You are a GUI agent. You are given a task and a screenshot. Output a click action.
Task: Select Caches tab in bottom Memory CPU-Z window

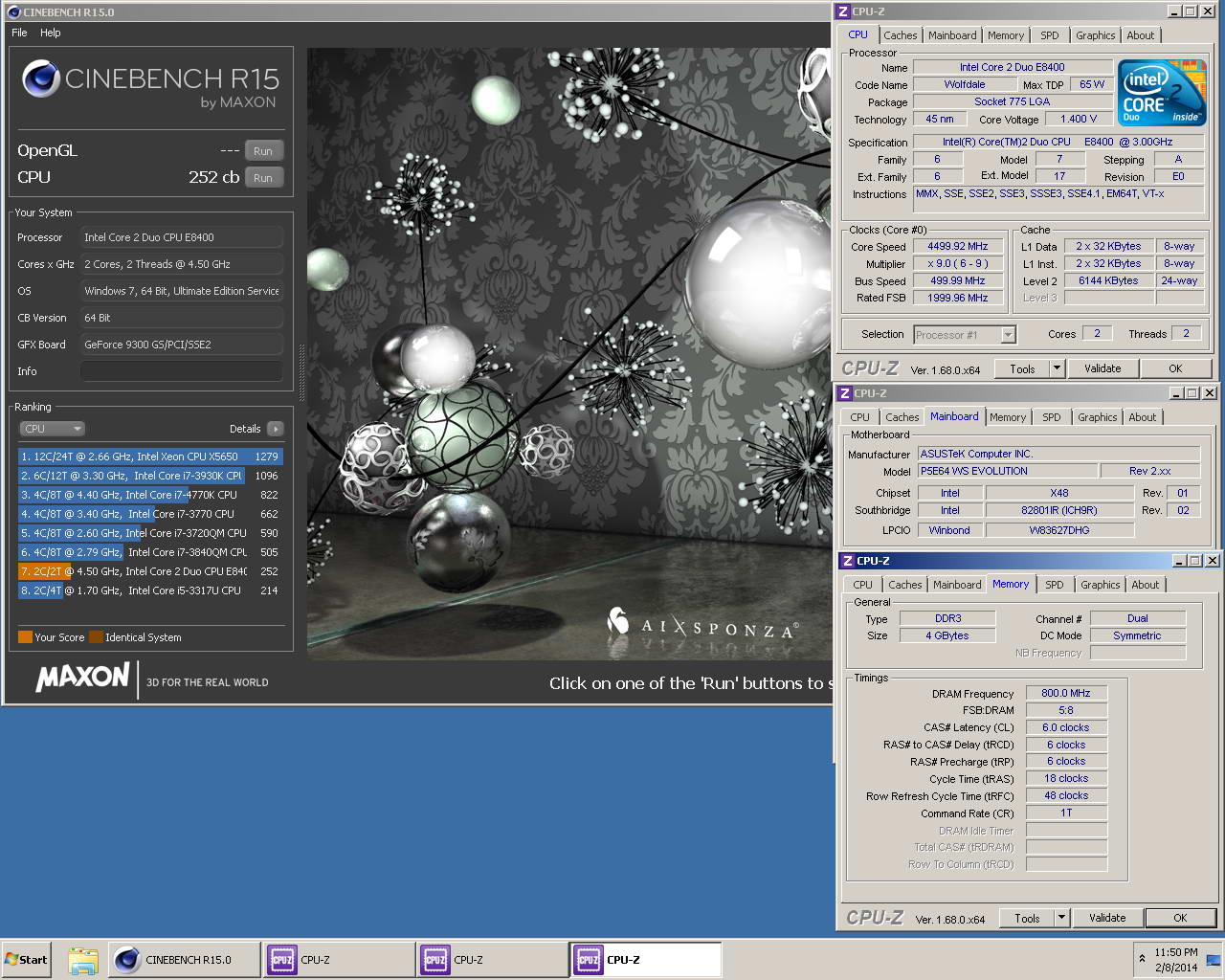click(x=904, y=585)
